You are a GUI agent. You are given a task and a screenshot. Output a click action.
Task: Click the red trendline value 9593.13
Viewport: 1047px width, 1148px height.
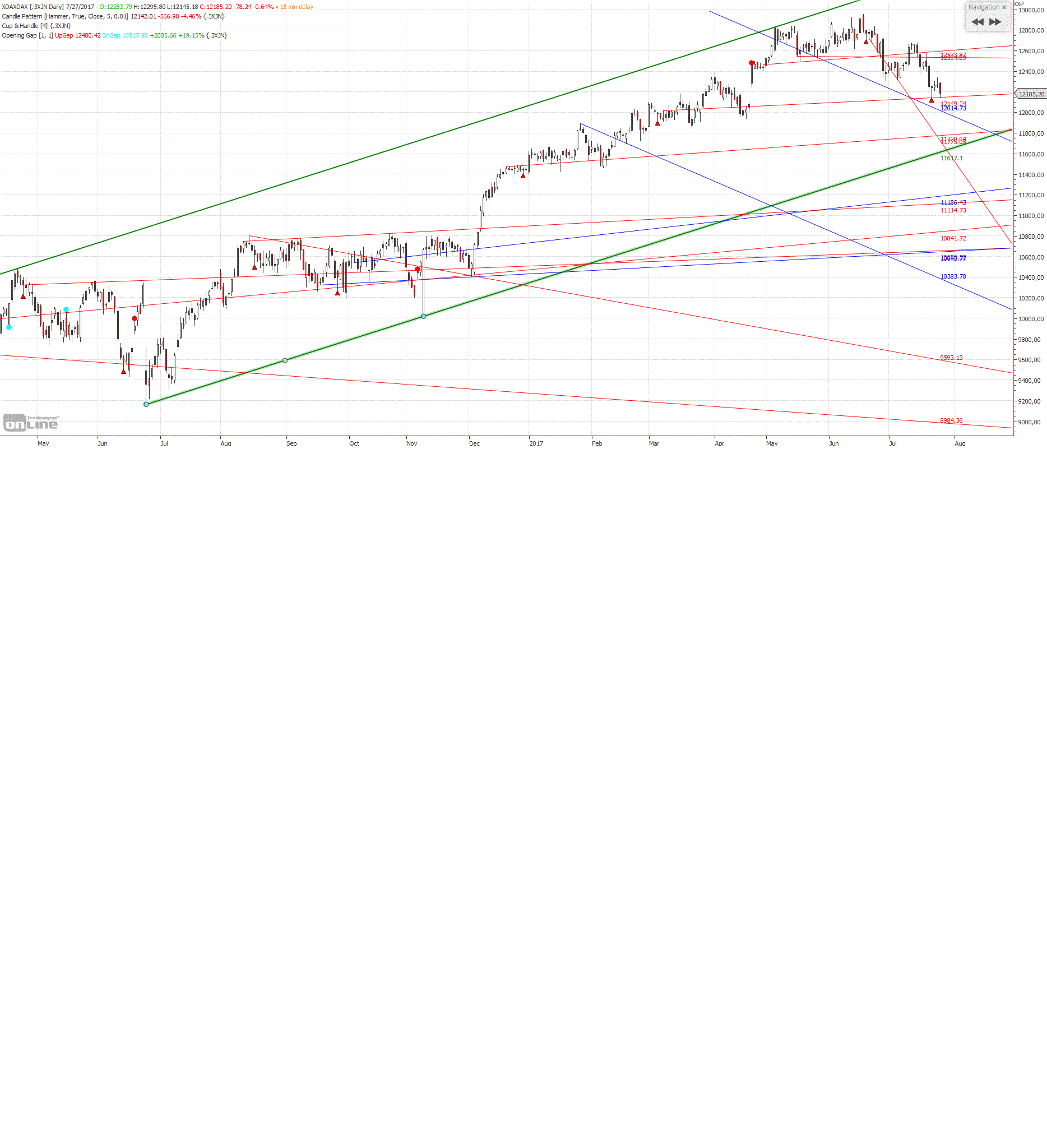click(x=951, y=358)
